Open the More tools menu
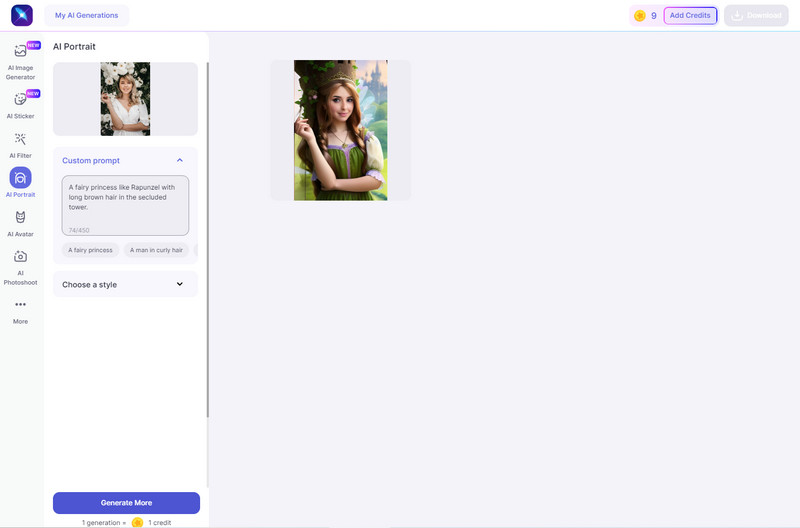800x528 pixels. pyautogui.click(x=20, y=305)
